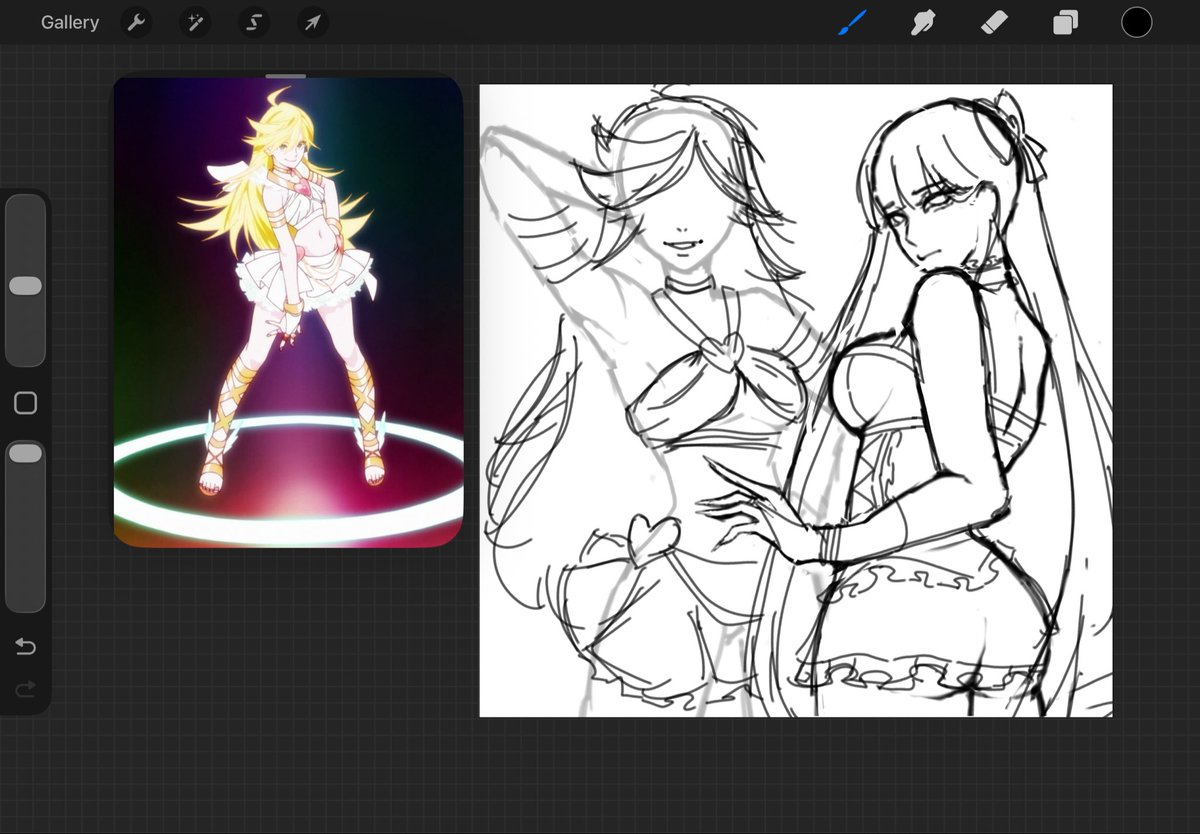Tap the square modify button in sidebar
Image resolution: width=1200 pixels, height=834 pixels.
click(26, 403)
